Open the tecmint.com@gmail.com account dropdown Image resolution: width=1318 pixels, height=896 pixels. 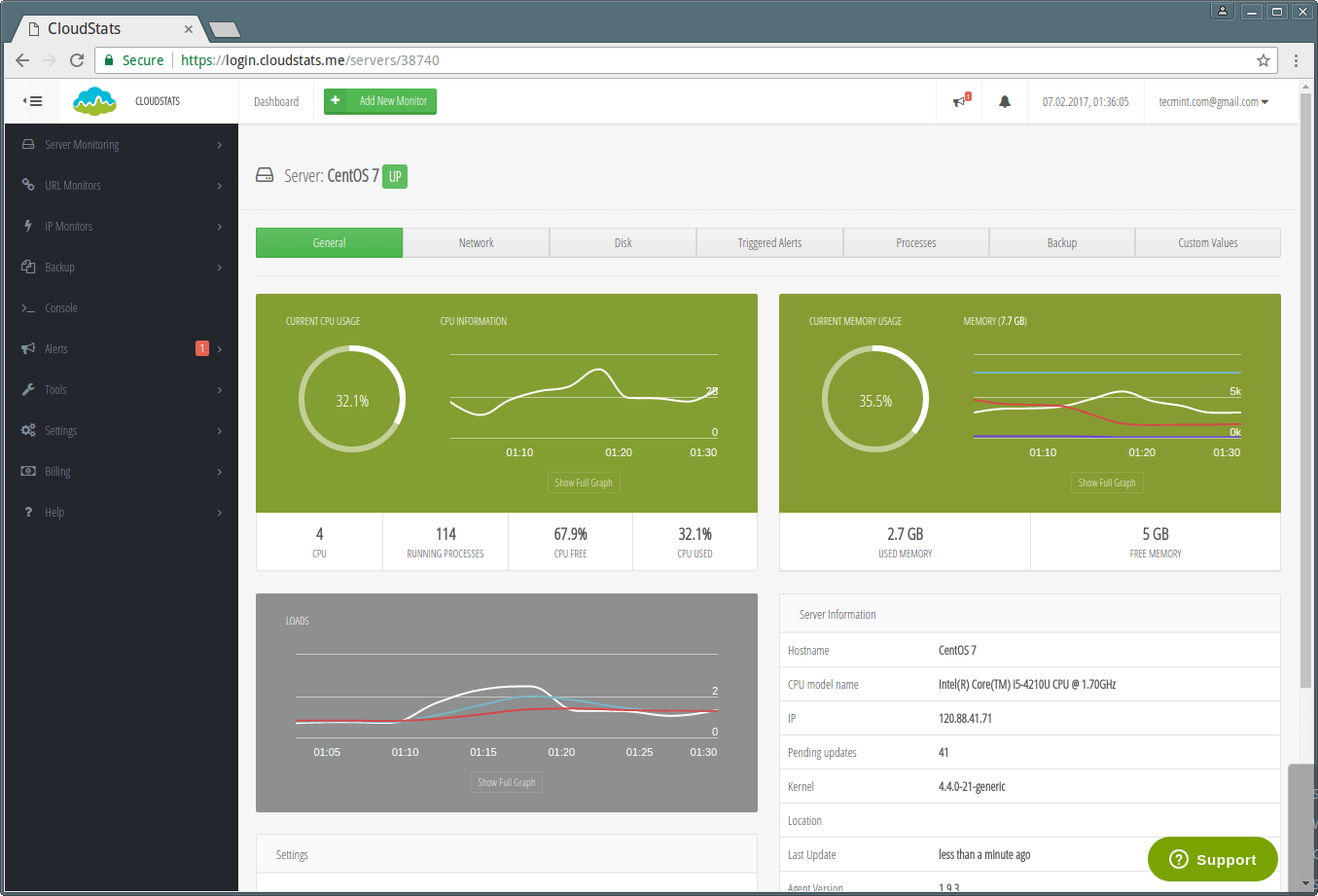[x=1214, y=101]
